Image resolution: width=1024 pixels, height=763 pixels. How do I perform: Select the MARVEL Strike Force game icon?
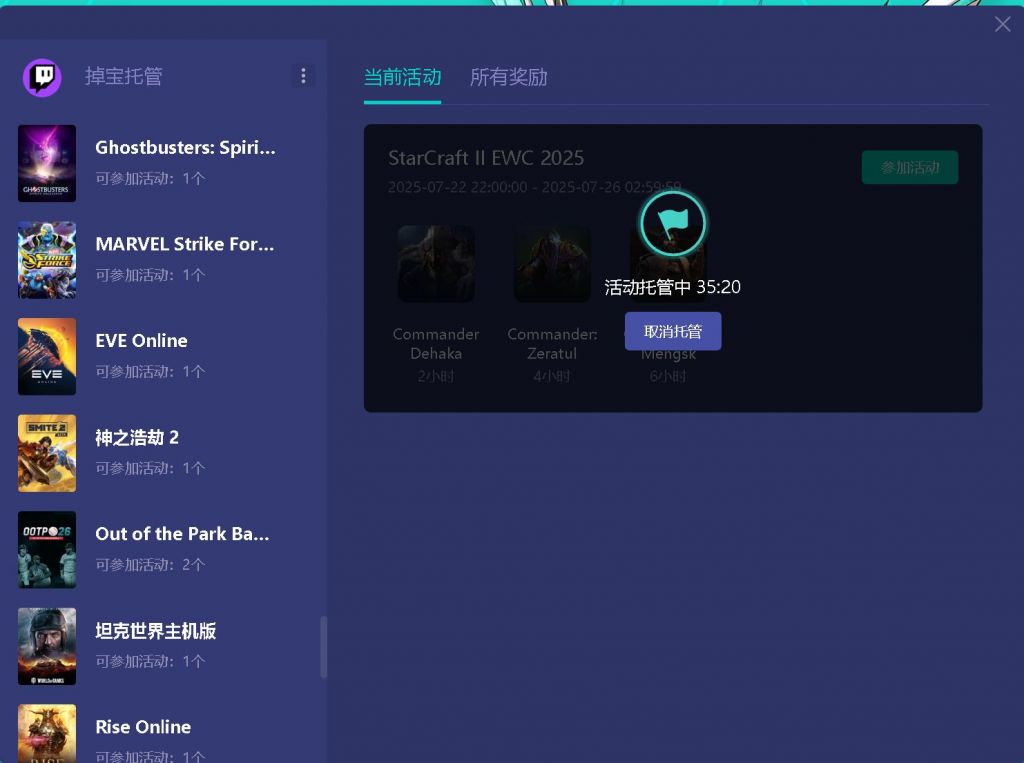46,260
